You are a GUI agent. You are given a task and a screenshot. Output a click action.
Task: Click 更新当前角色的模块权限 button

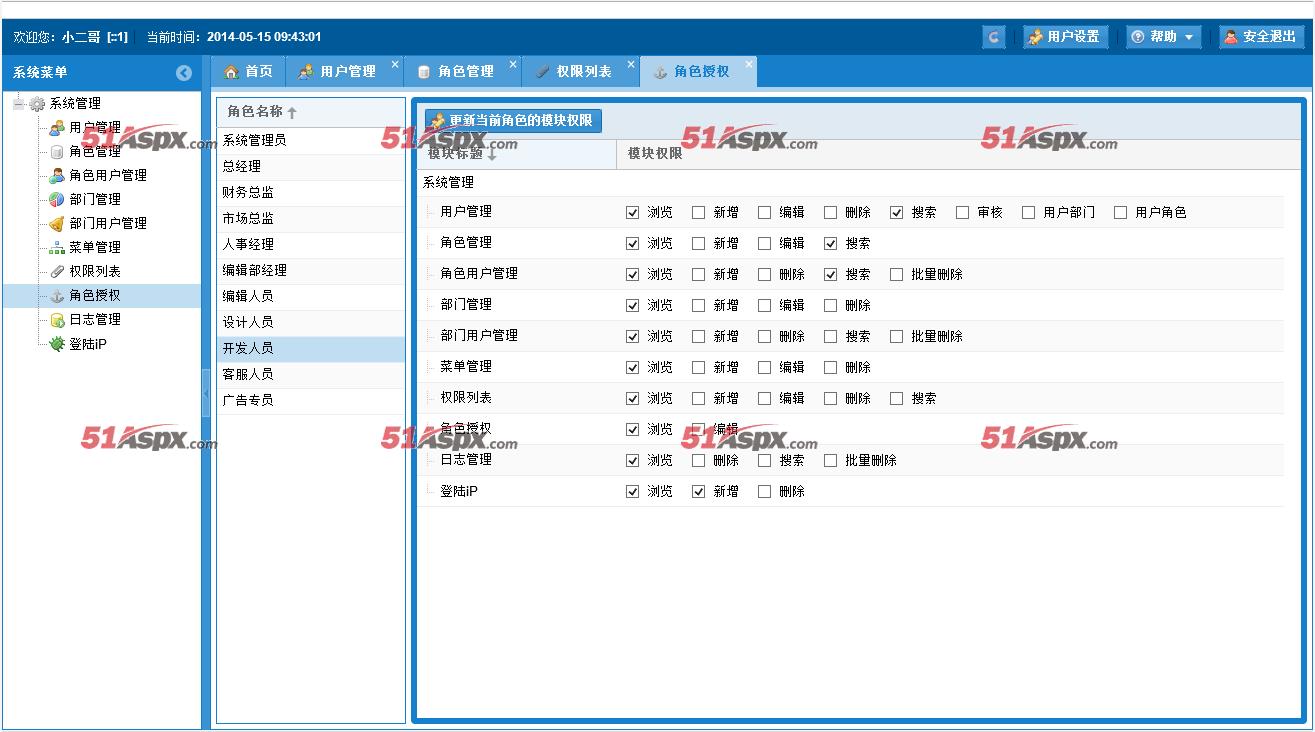tap(513, 121)
